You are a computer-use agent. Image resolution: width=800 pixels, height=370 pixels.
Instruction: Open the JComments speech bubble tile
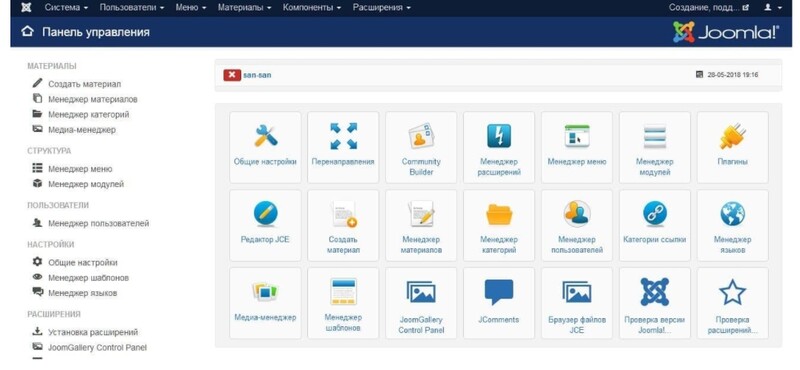[x=499, y=303]
